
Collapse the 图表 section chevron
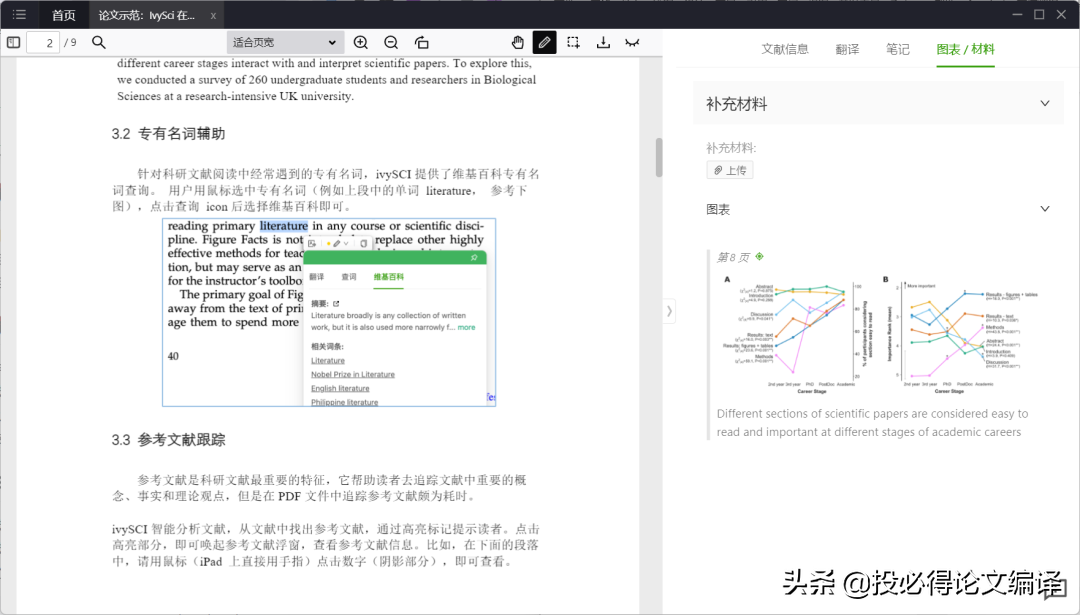coord(1045,209)
